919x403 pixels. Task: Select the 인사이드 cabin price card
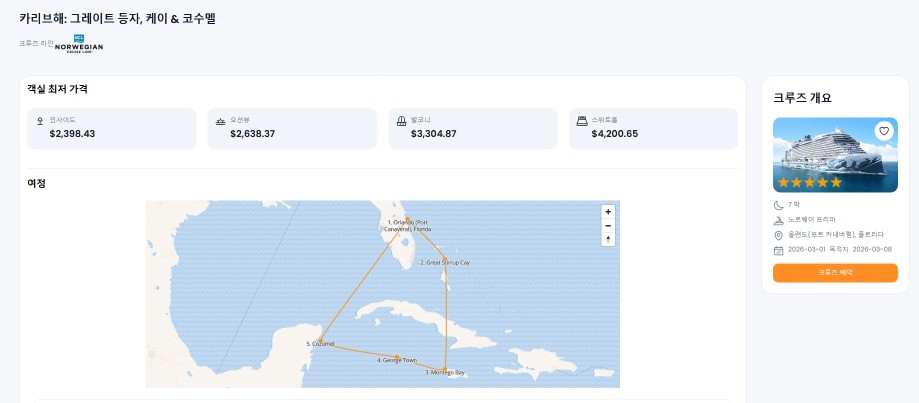[112, 128]
